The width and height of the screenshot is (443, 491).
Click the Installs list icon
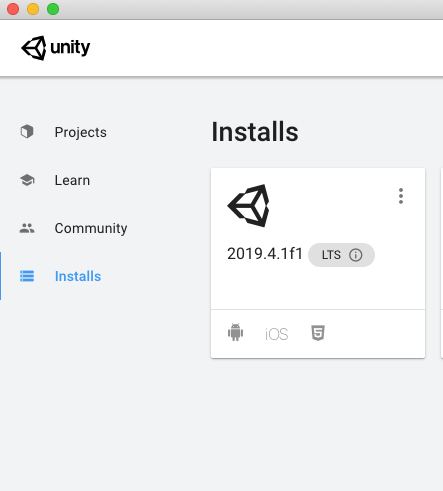[27, 276]
